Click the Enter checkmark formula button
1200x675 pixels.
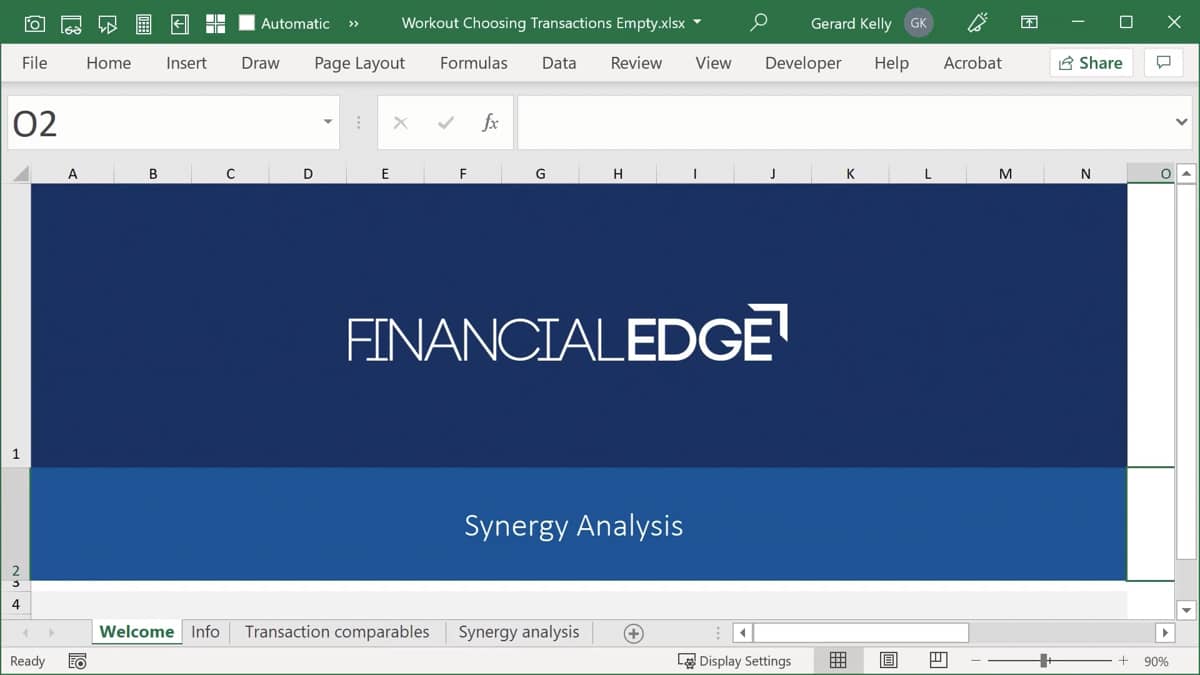(x=445, y=123)
